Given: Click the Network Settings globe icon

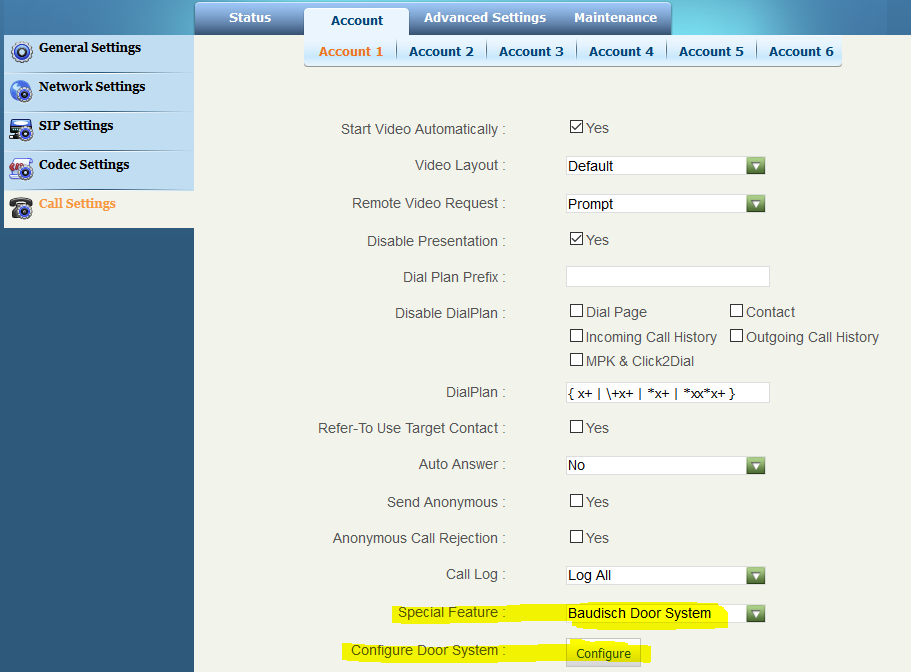Looking at the screenshot, I should click(21, 91).
